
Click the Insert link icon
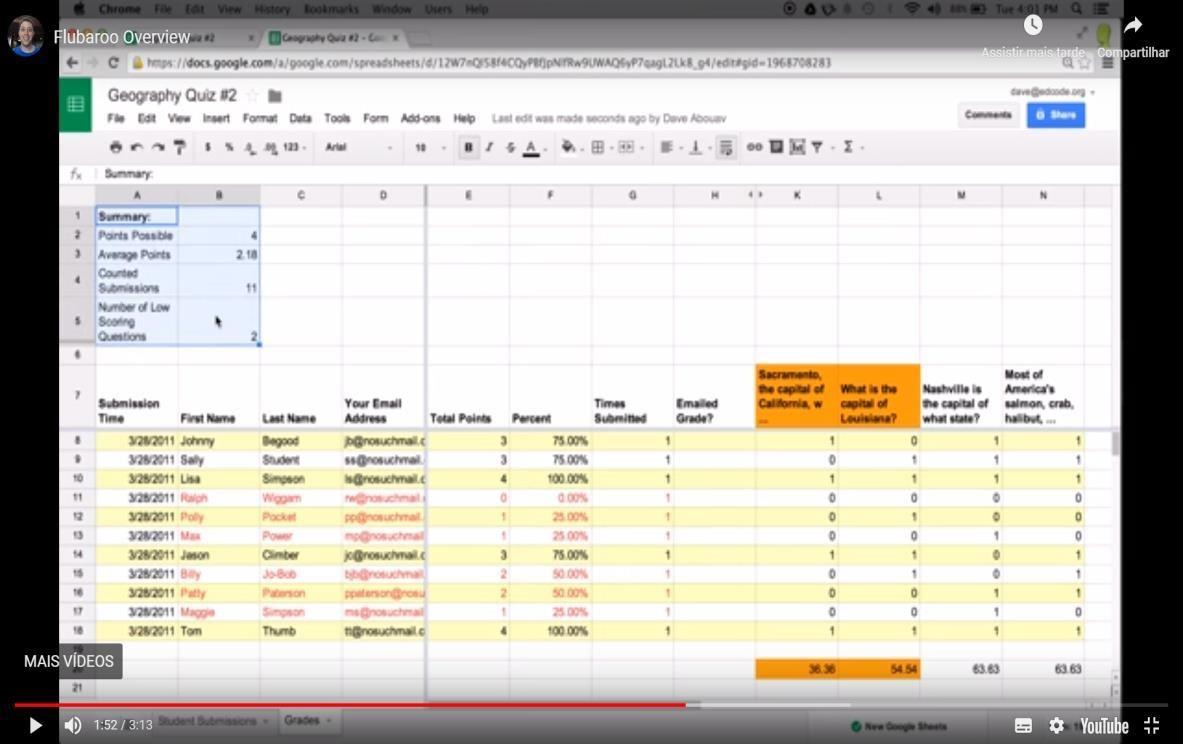[x=754, y=147]
